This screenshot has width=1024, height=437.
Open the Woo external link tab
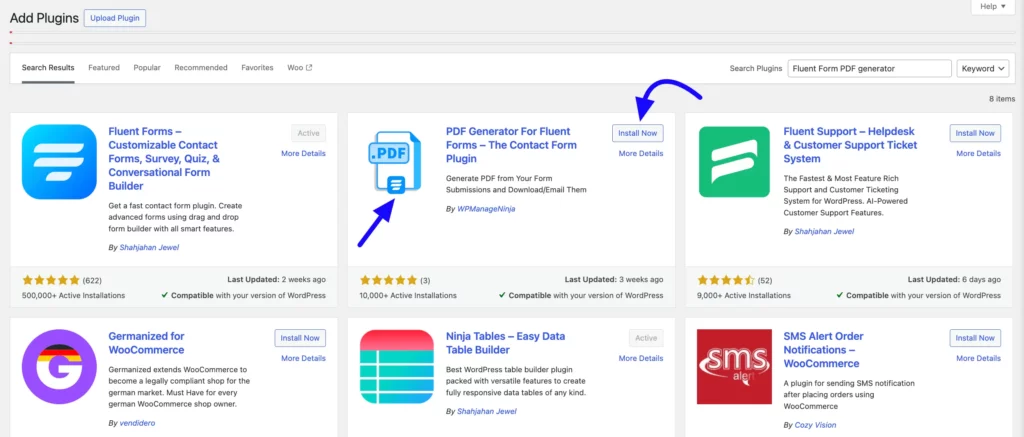coord(300,68)
